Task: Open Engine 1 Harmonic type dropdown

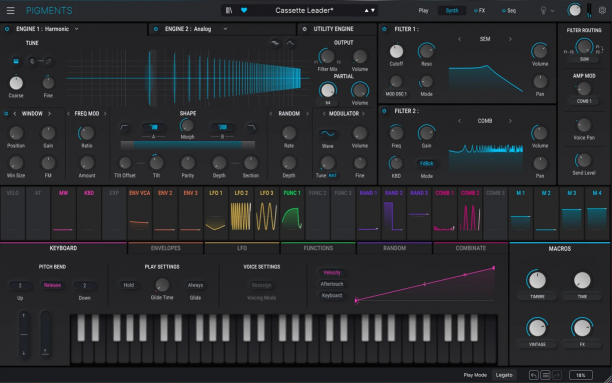Action: [x=76, y=29]
